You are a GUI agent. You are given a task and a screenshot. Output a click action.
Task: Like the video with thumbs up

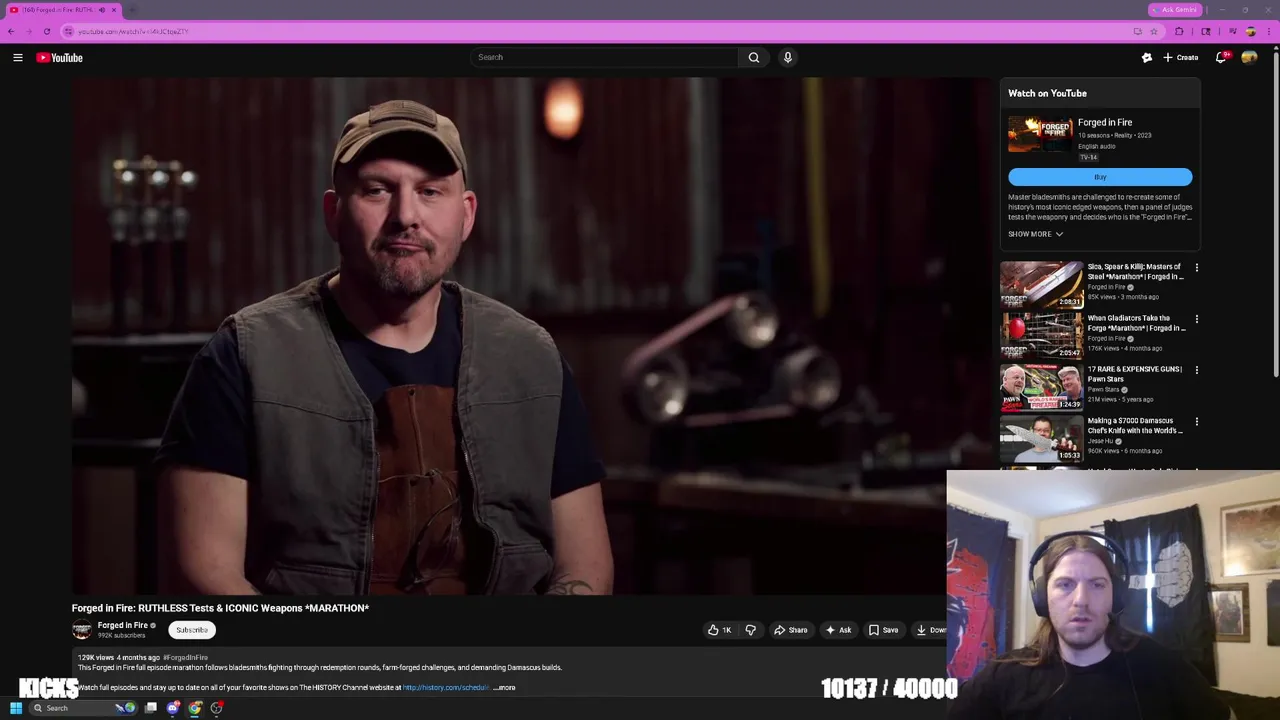[720, 630]
